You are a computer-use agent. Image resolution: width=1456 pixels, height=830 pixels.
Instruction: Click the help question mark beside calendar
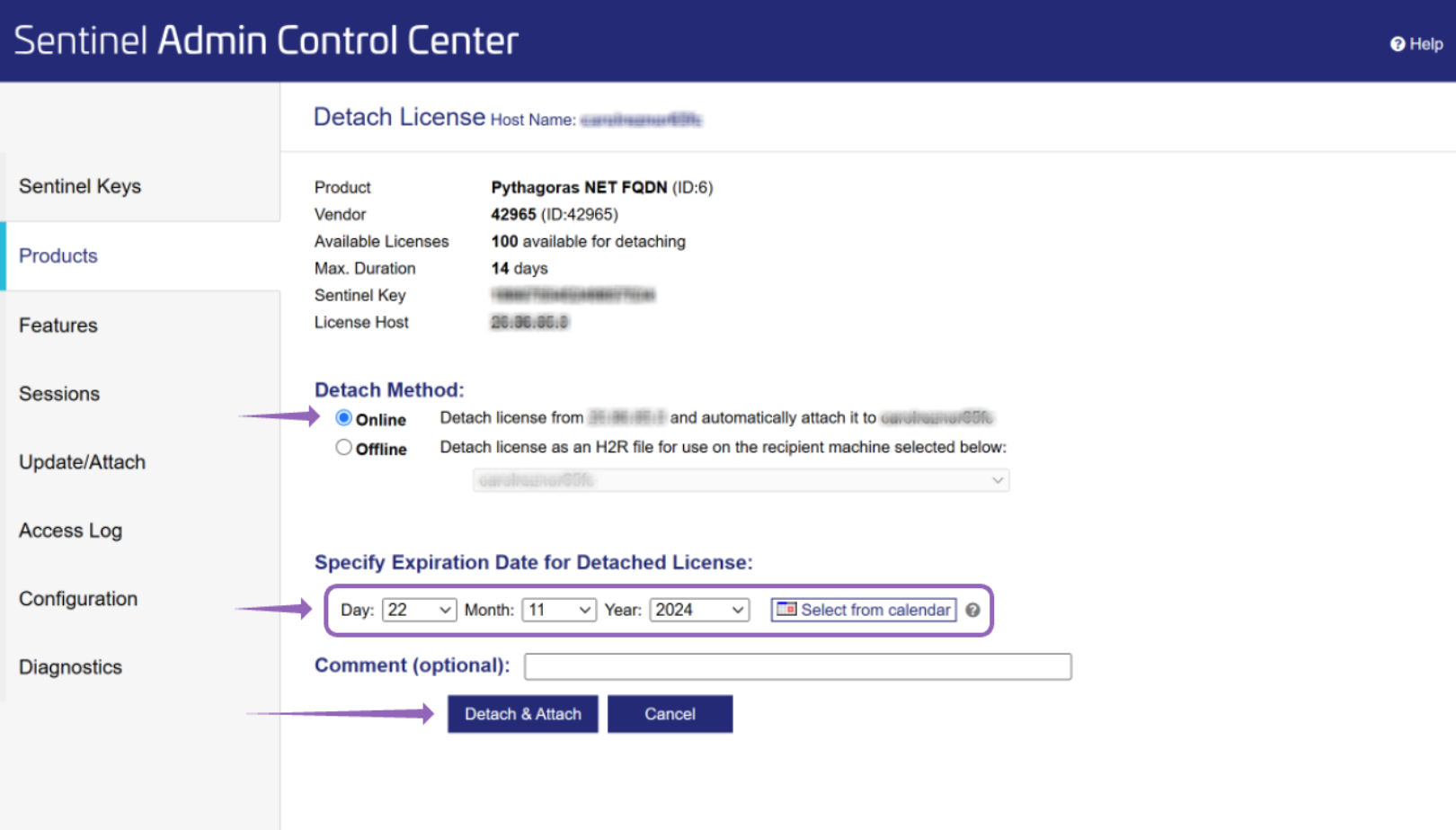tap(972, 610)
